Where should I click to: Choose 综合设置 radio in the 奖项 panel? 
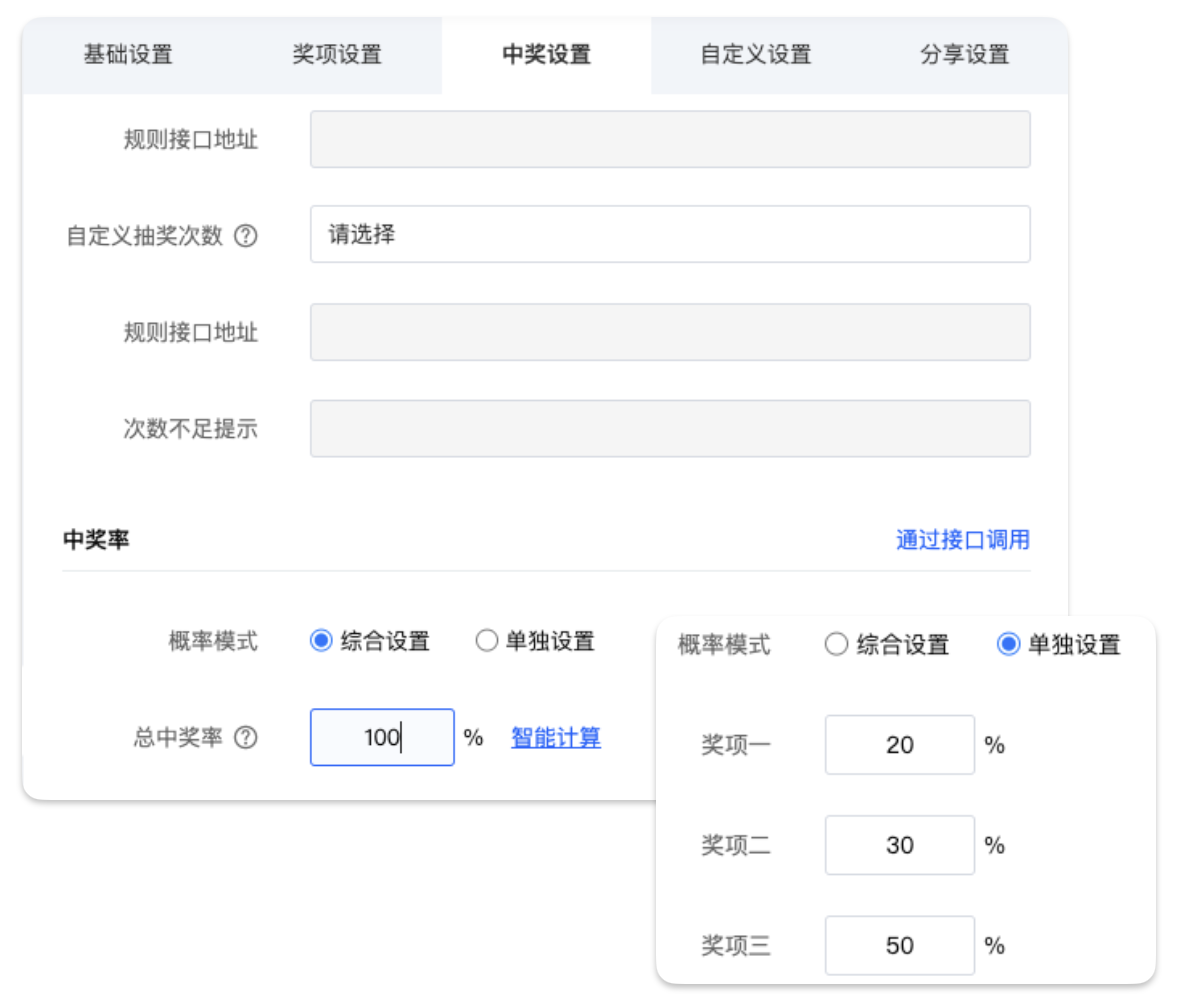click(x=836, y=645)
